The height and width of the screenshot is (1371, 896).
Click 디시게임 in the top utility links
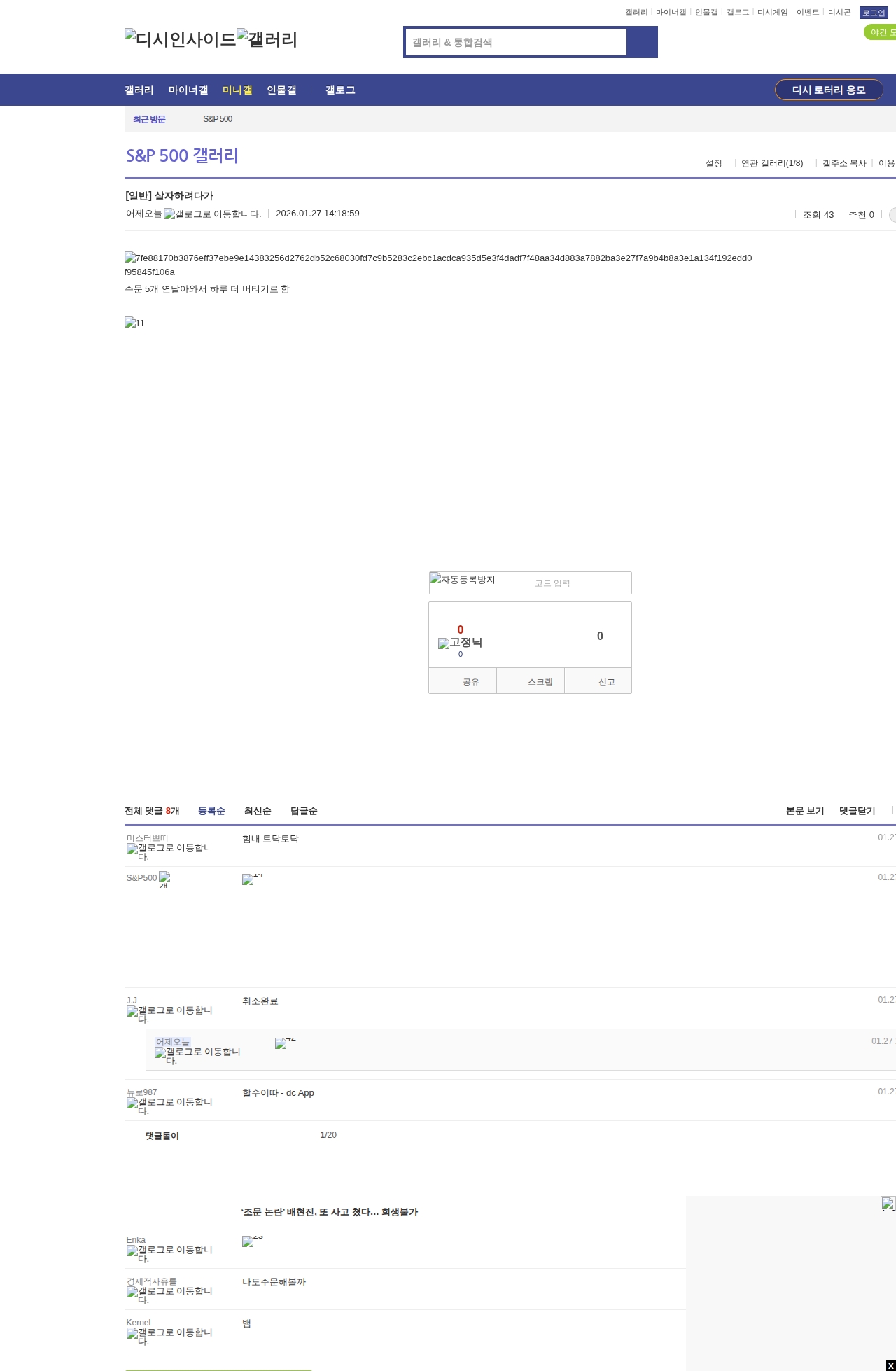tap(773, 13)
